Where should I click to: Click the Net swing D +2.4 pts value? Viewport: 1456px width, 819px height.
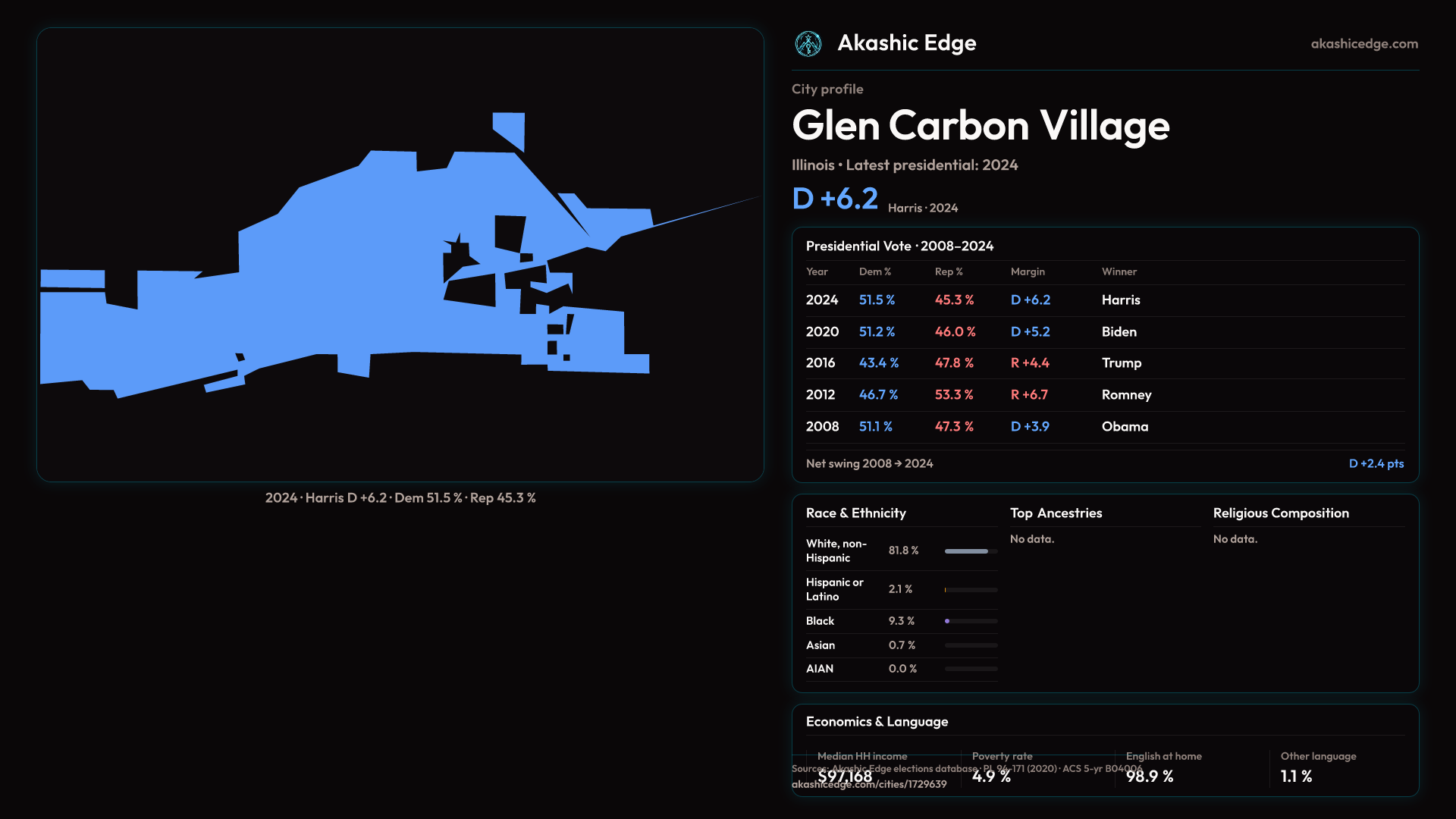pyautogui.click(x=1376, y=463)
